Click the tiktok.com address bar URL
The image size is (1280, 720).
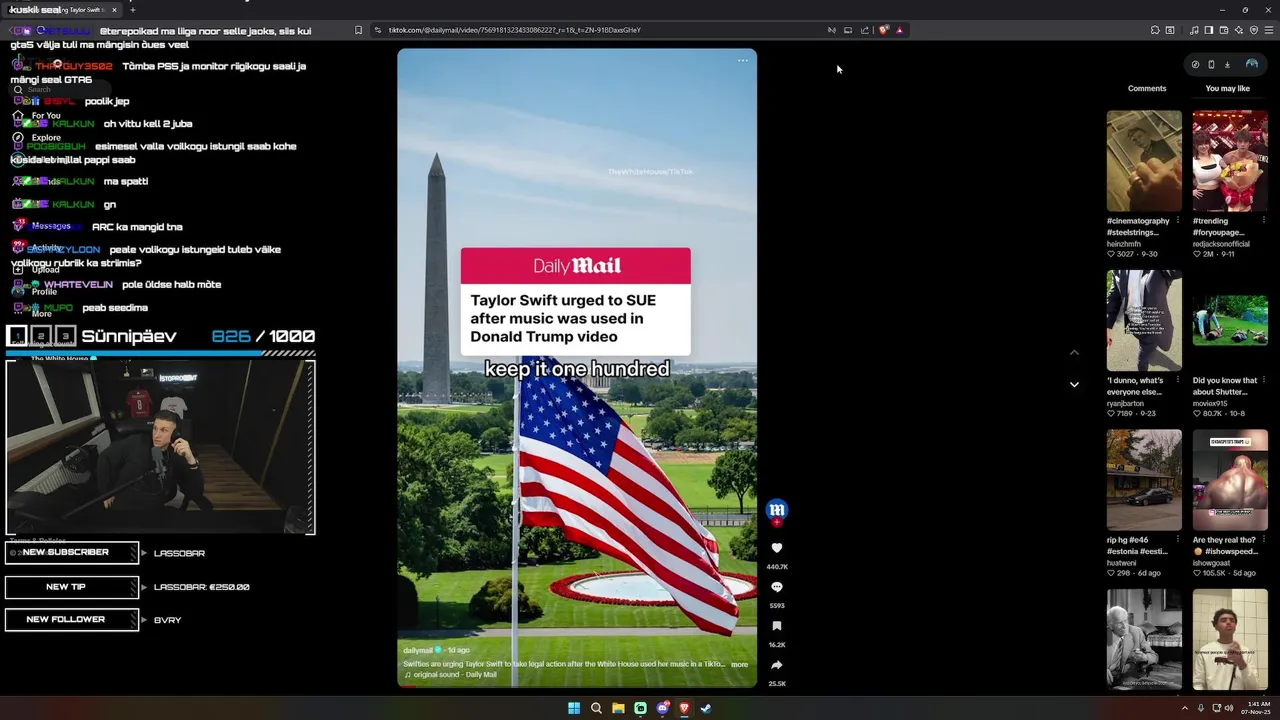(514, 30)
